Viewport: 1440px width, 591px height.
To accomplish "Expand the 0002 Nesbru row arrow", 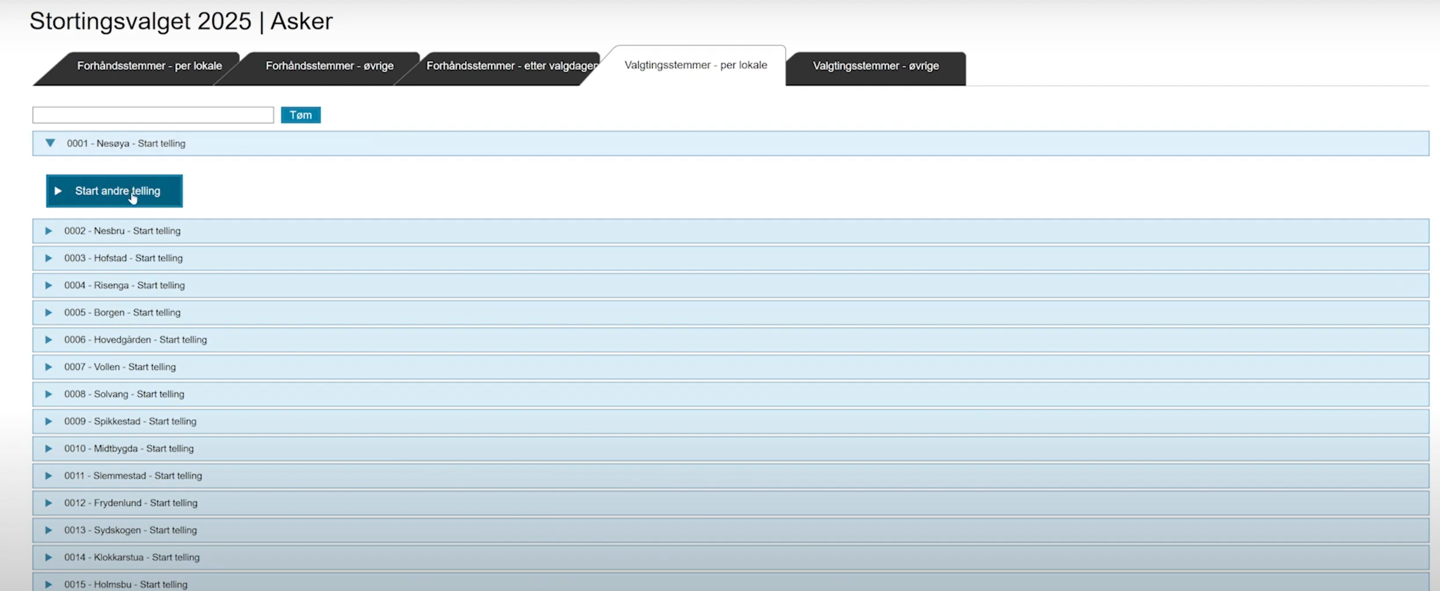I will click(48, 231).
